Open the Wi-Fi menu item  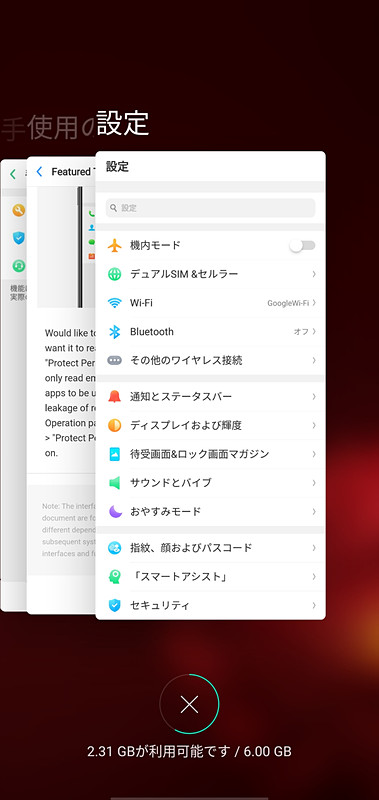click(210, 303)
